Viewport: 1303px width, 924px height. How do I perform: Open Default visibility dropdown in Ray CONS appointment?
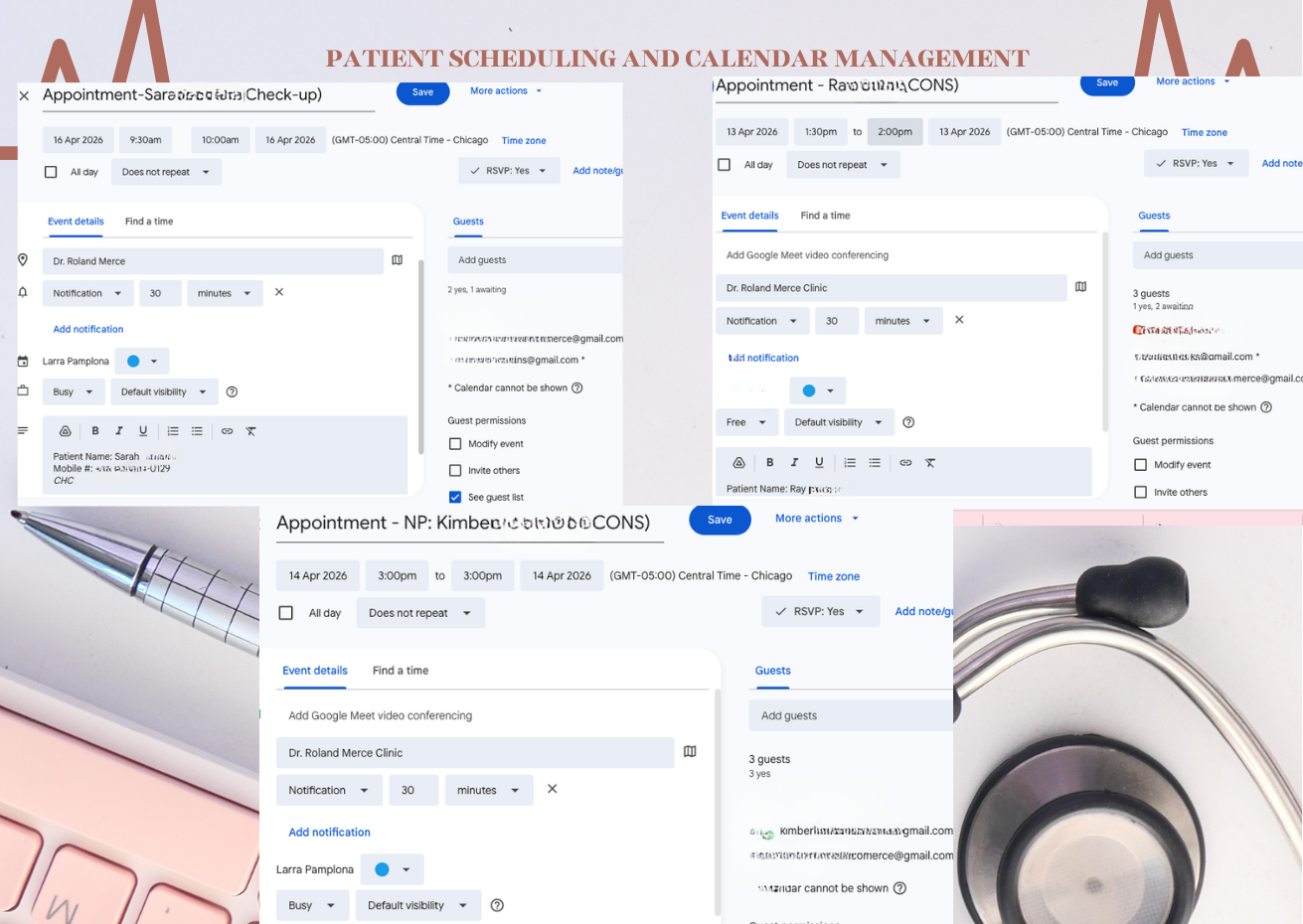click(839, 422)
